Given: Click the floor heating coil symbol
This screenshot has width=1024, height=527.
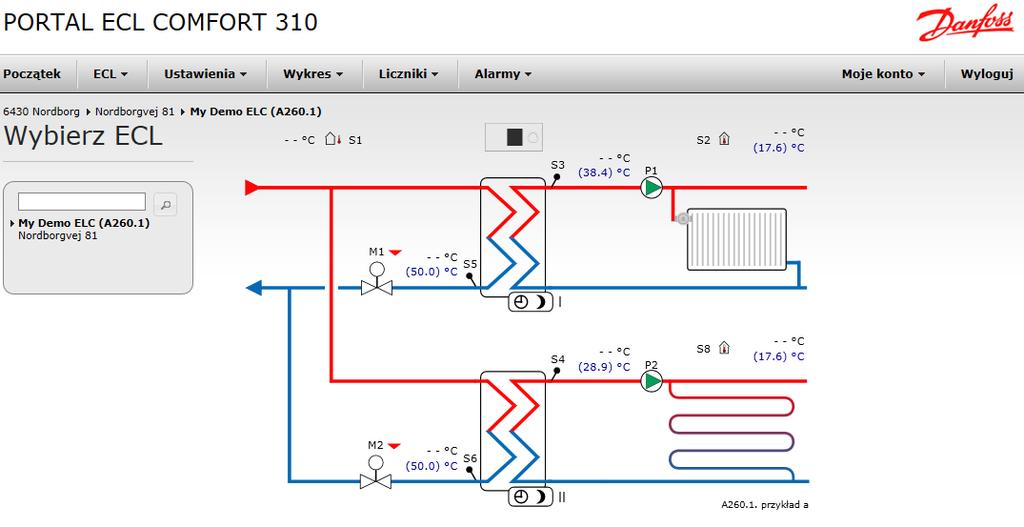Looking at the screenshot, I should coord(731,432).
